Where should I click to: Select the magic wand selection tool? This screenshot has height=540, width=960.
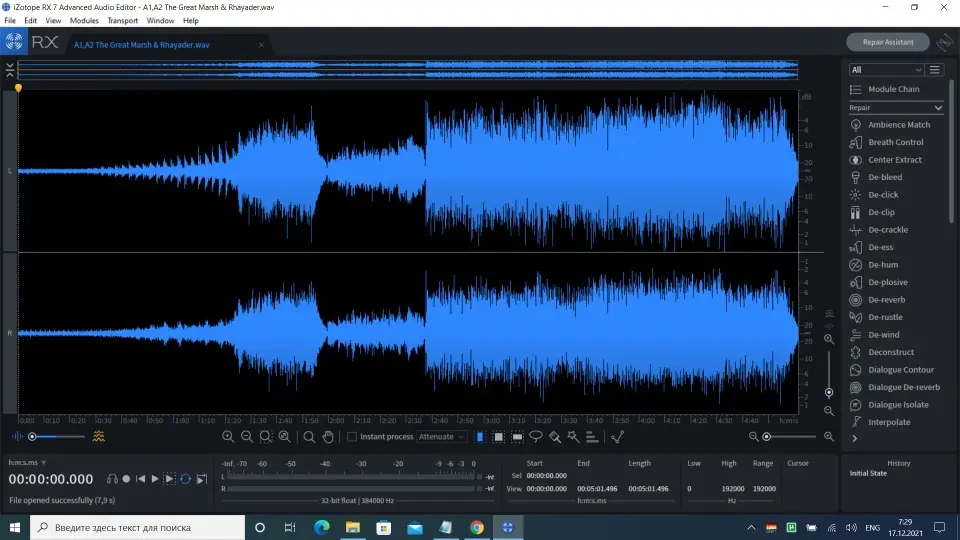pos(573,437)
